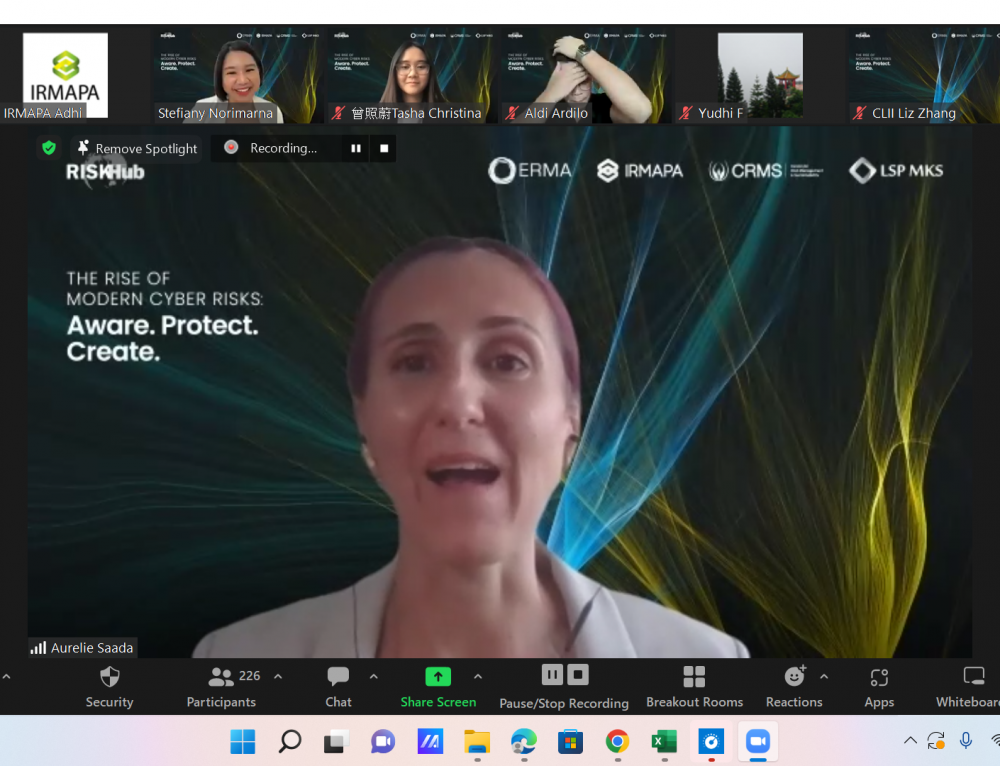Expand the Reactions options arrow

coord(824,677)
